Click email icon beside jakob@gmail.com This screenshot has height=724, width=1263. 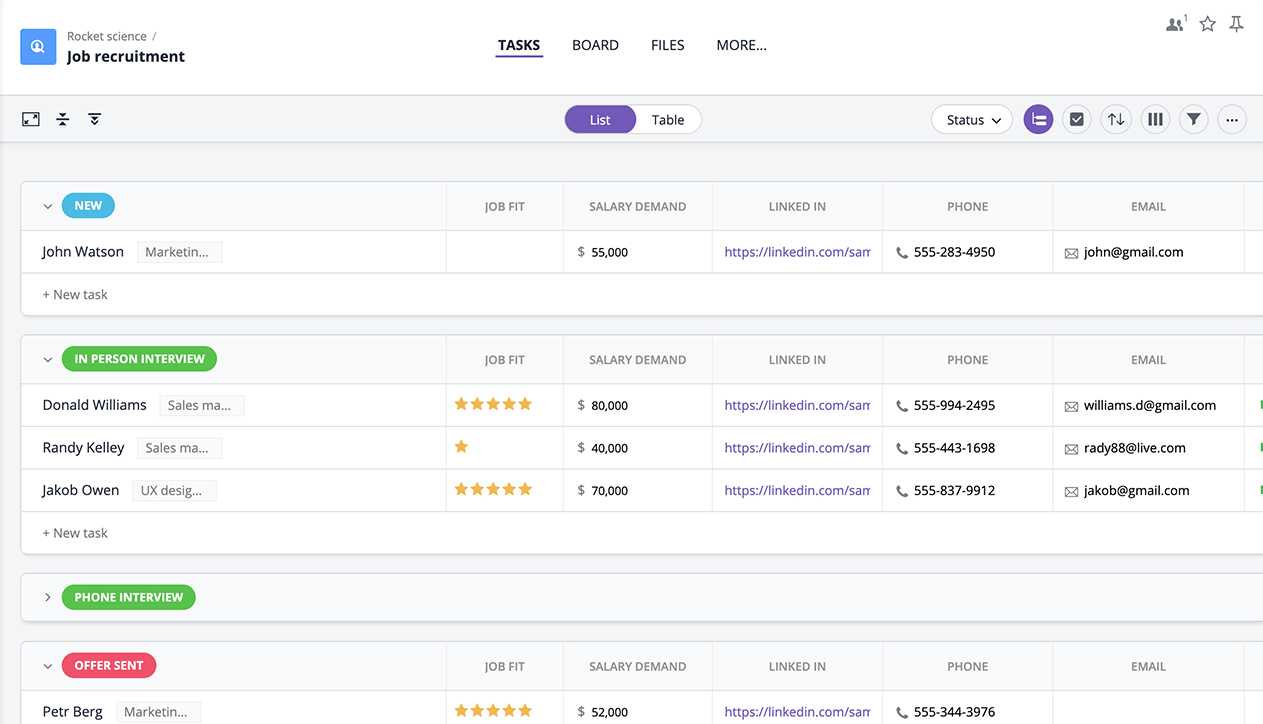pos(1071,491)
